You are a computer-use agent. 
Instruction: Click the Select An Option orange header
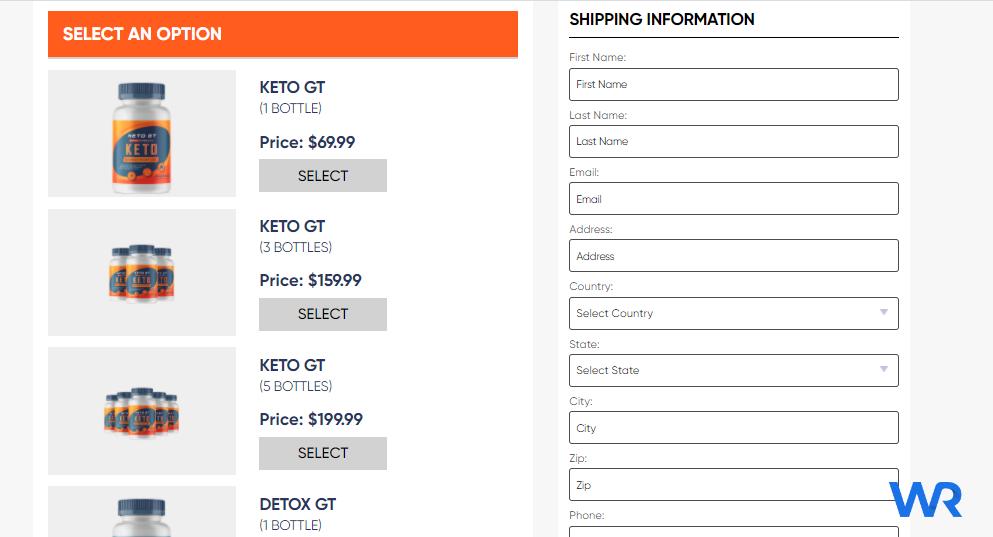[x=283, y=34]
